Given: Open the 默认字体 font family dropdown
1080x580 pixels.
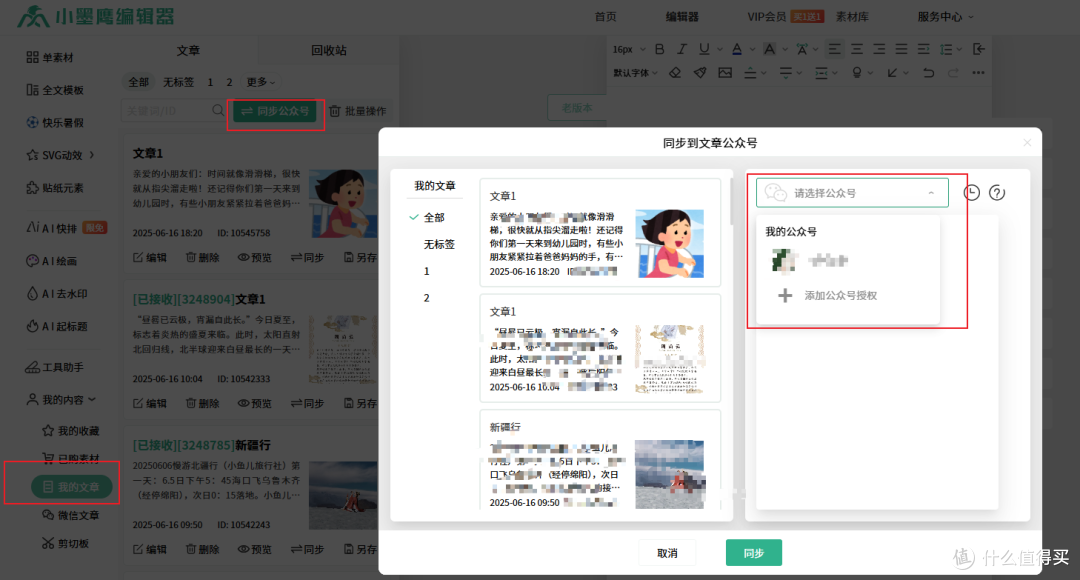Looking at the screenshot, I should (x=635, y=72).
